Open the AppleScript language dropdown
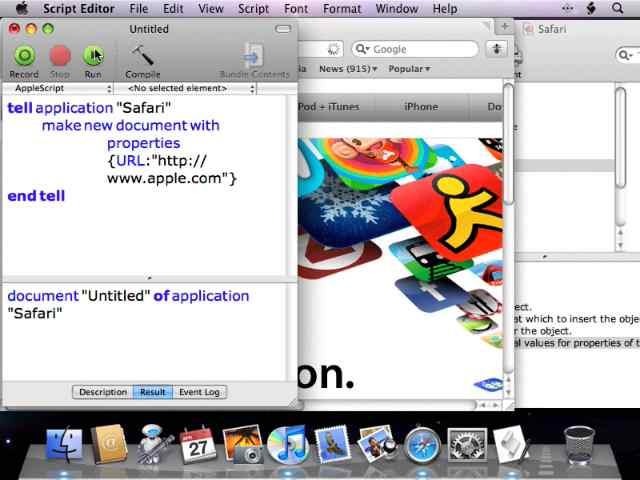This screenshot has height=480, width=640. 58,88
